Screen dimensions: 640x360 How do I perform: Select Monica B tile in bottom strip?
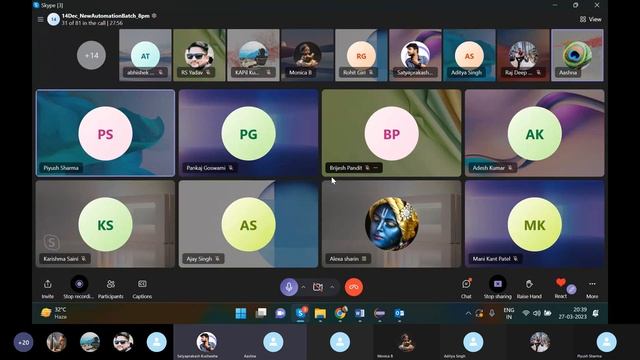coord(407,342)
